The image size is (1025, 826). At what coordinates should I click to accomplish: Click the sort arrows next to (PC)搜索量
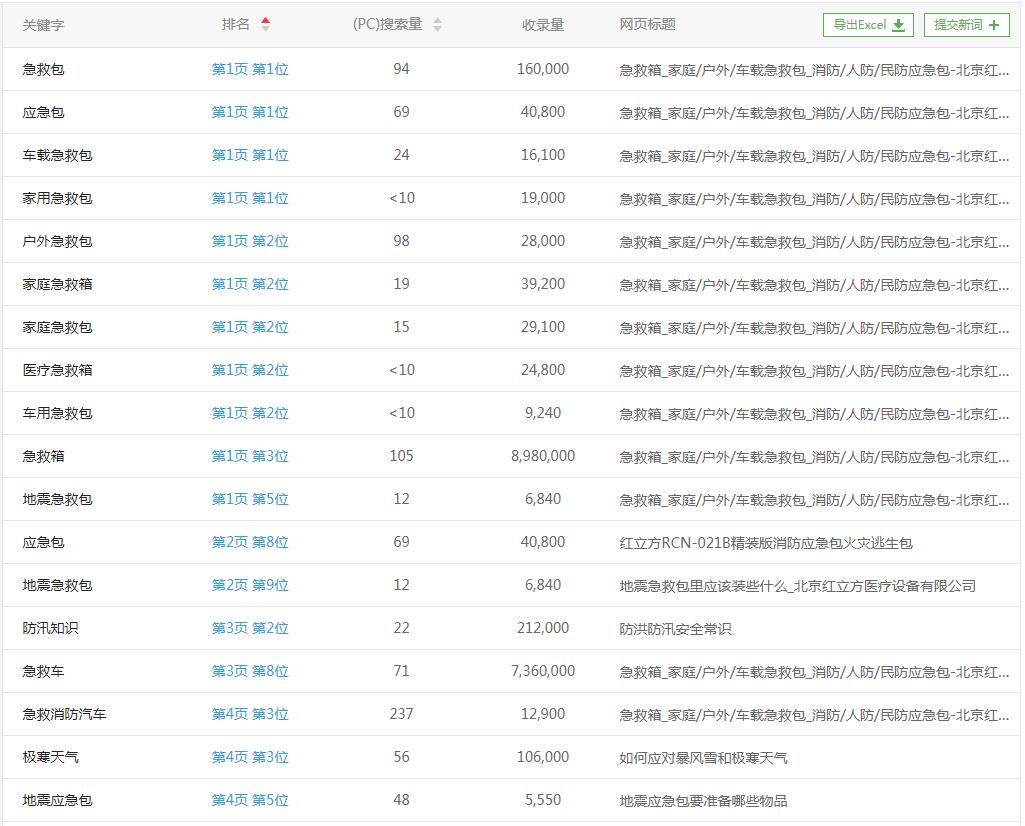tap(437, 25)
